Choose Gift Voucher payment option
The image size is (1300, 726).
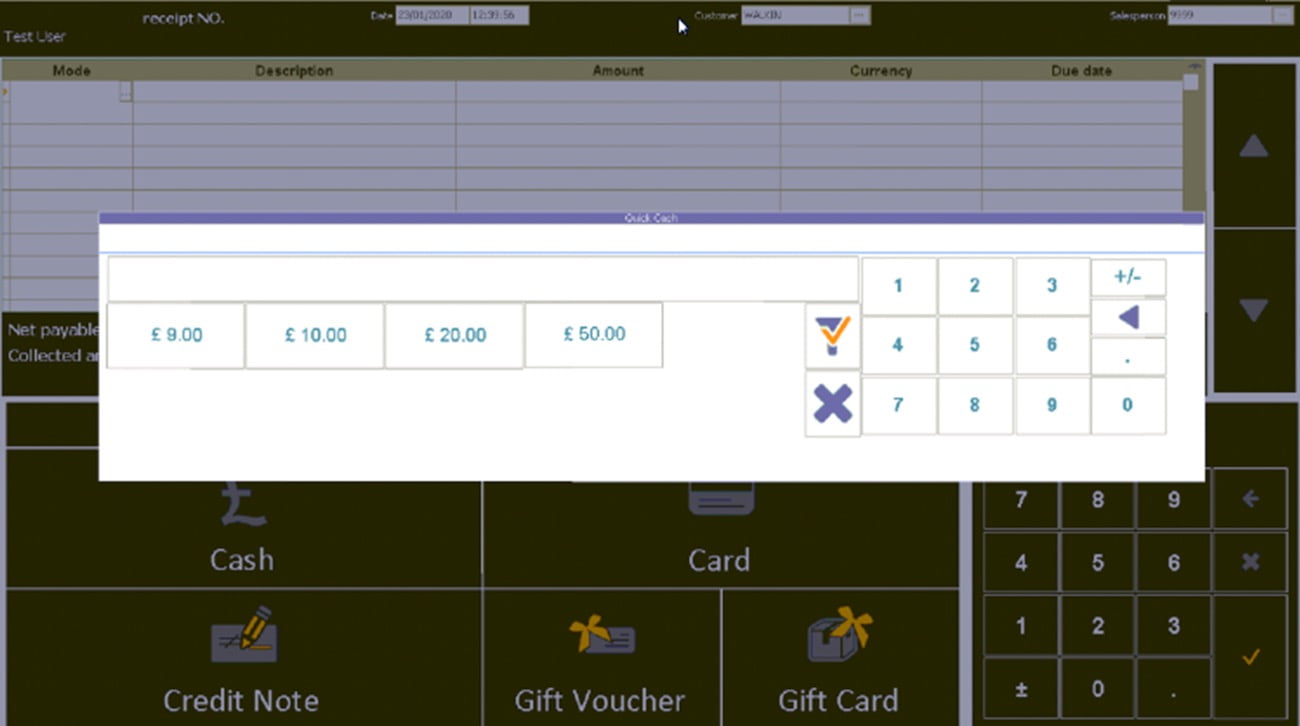pyautogui.click(x=600, y=659)
